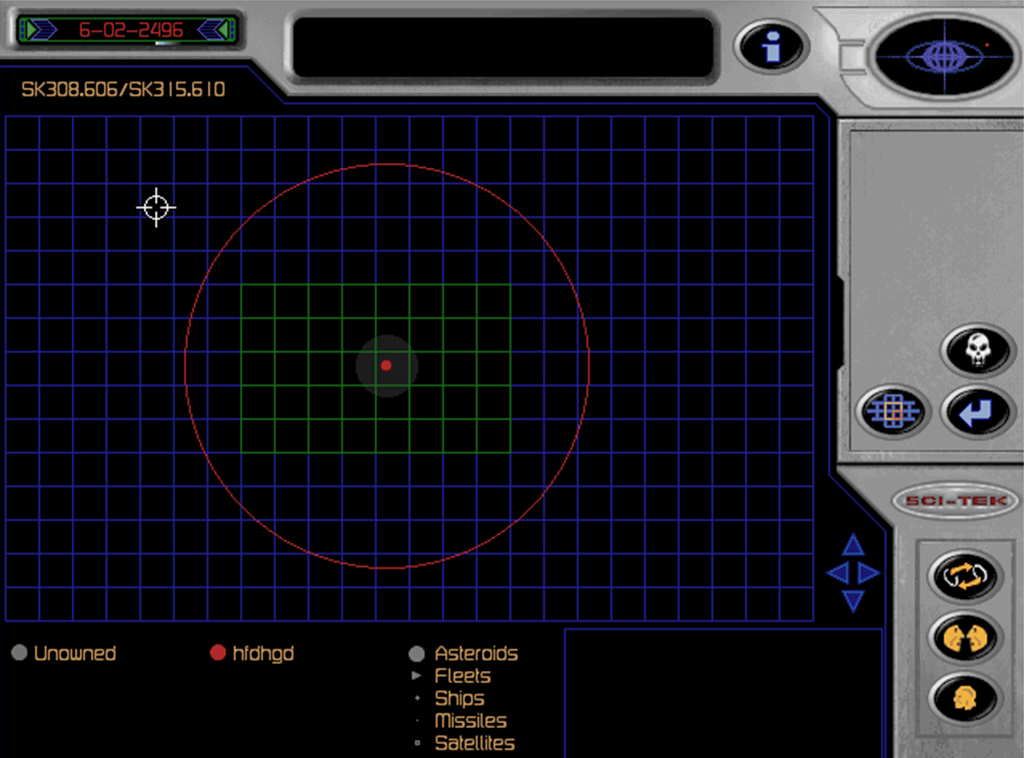Image resolution: width=1024 pixels, height=758 pixels.
Task: Toggle the Asteroids legend marker
Action: [417, 654]
